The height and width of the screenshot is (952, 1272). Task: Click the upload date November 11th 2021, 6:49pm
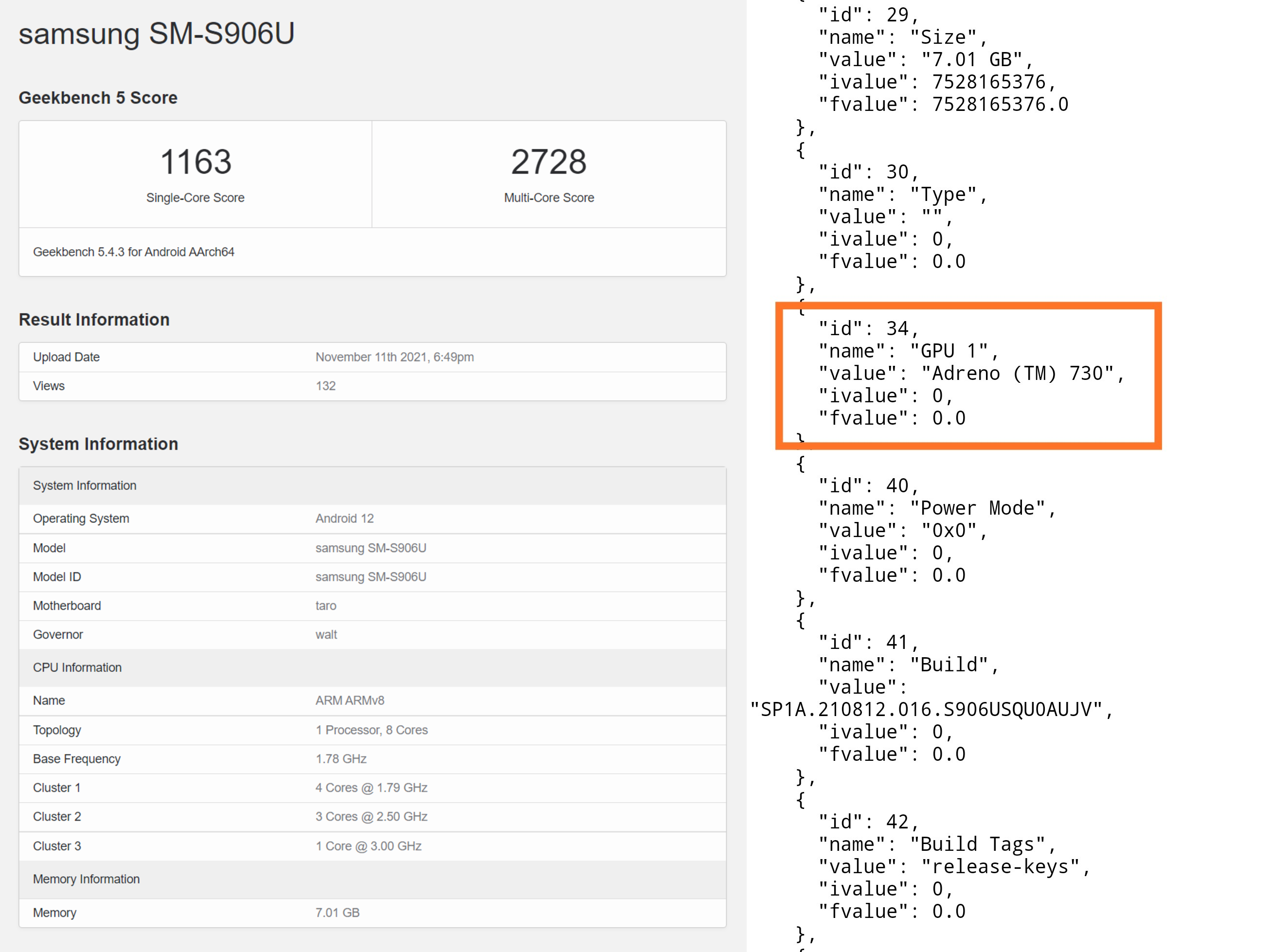[394, 357]
